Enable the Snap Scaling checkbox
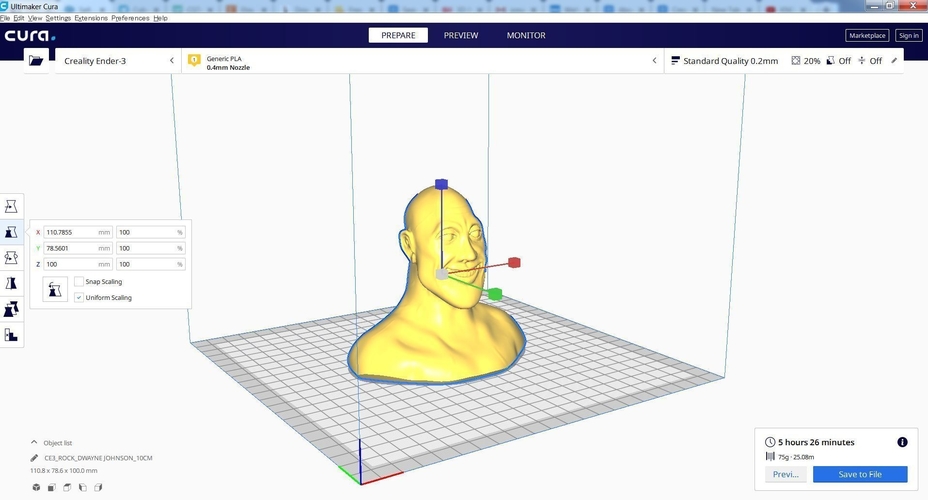The image size is (928, 500). [x=79, y=282]
